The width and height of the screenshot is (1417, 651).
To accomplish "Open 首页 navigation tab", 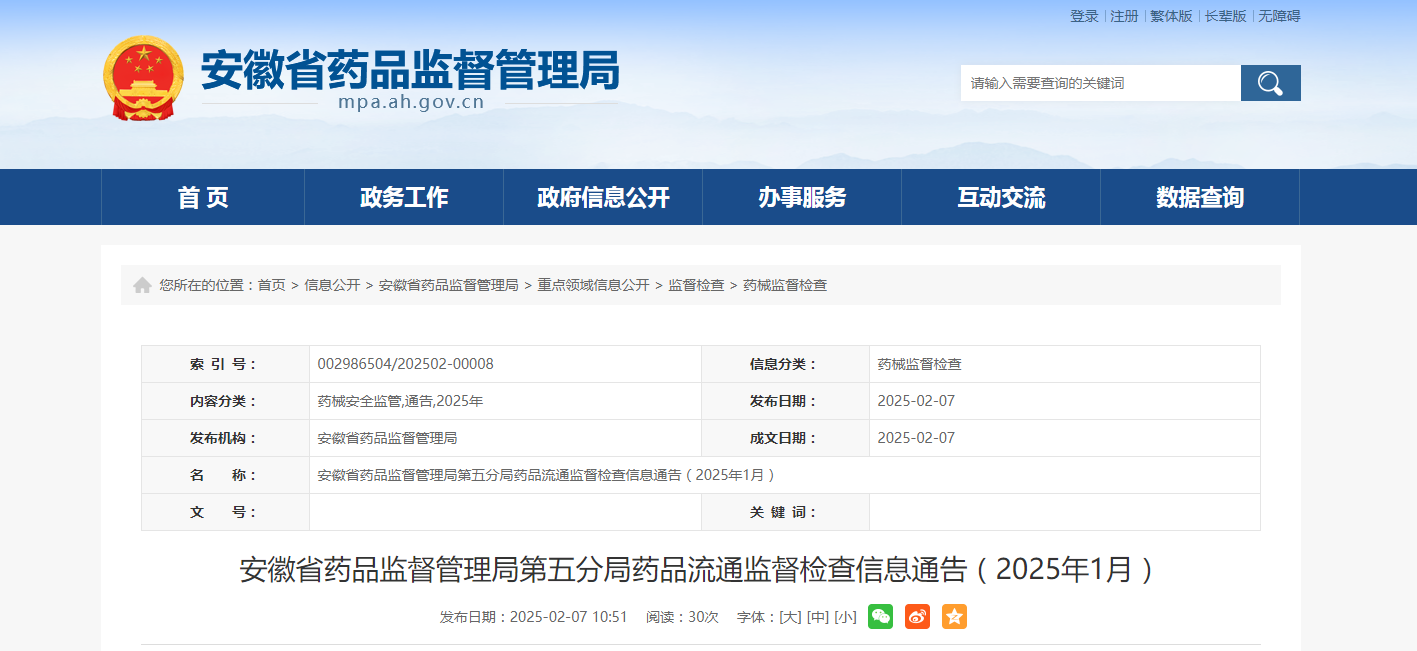I will tap(203, 197).
